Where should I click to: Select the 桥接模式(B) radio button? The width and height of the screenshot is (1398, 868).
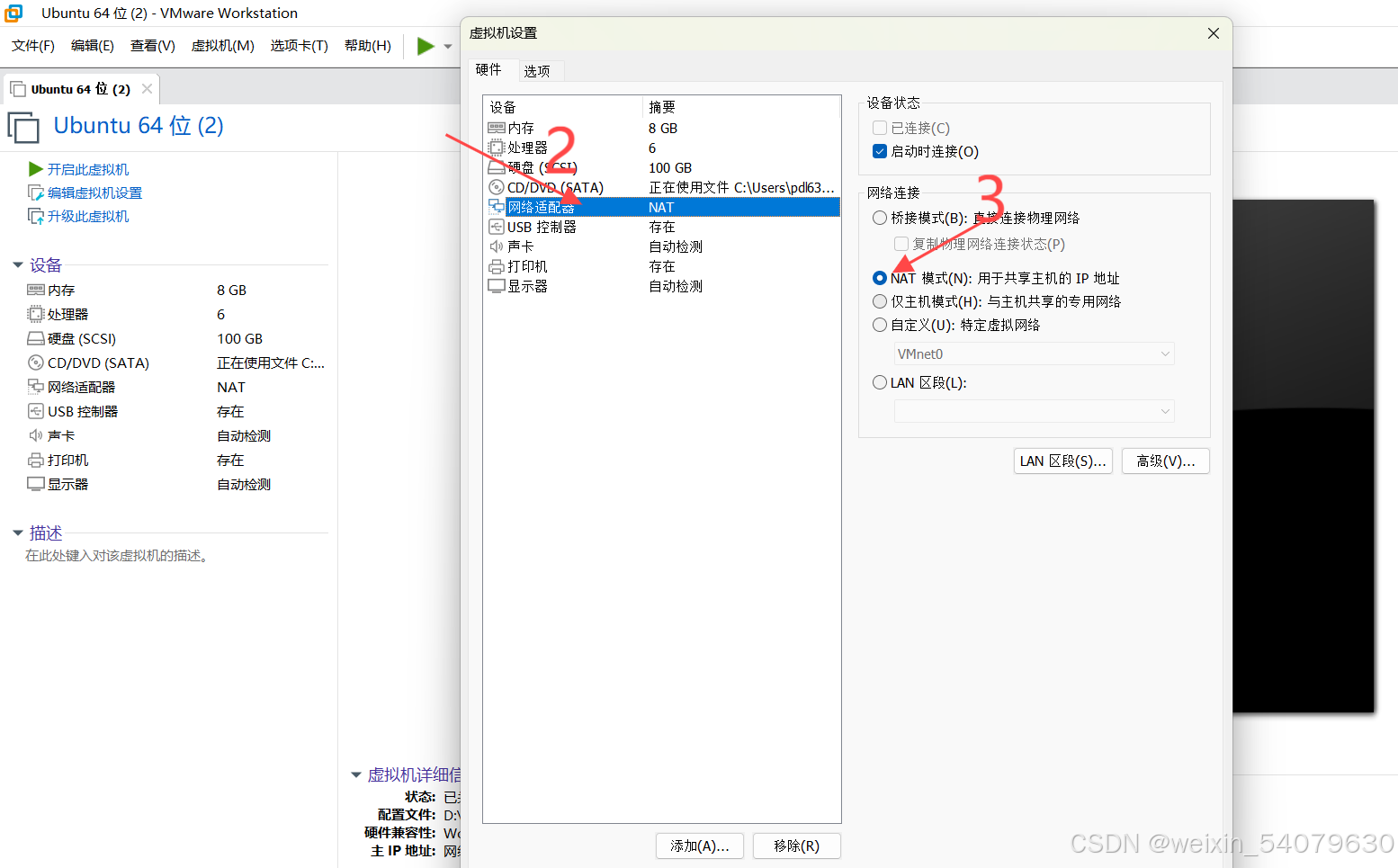[880, 218]
